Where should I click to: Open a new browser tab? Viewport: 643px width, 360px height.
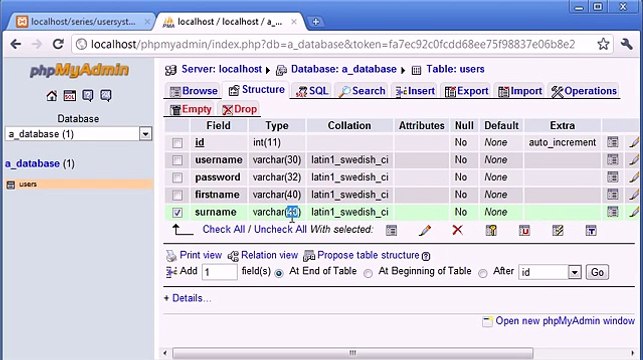click(x=316, y=22)
